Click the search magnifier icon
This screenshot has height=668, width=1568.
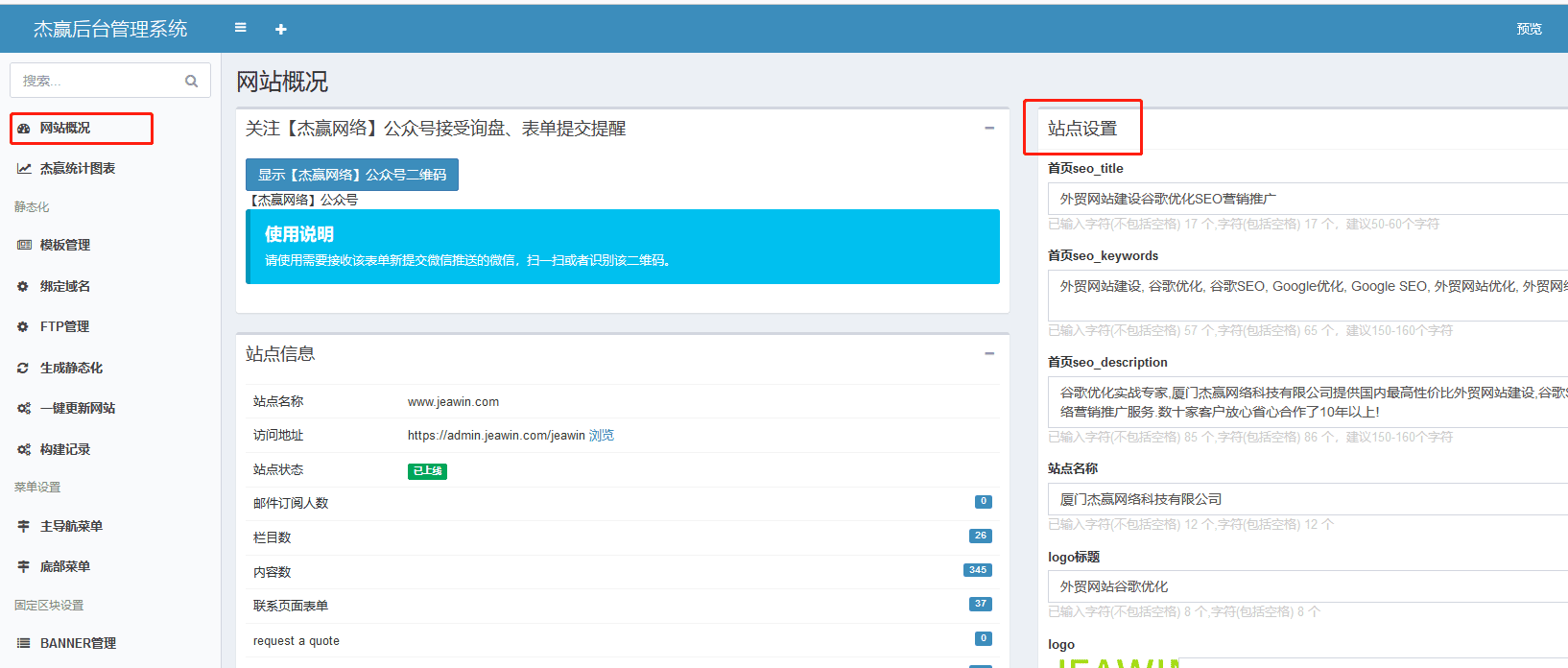[191, 82]
